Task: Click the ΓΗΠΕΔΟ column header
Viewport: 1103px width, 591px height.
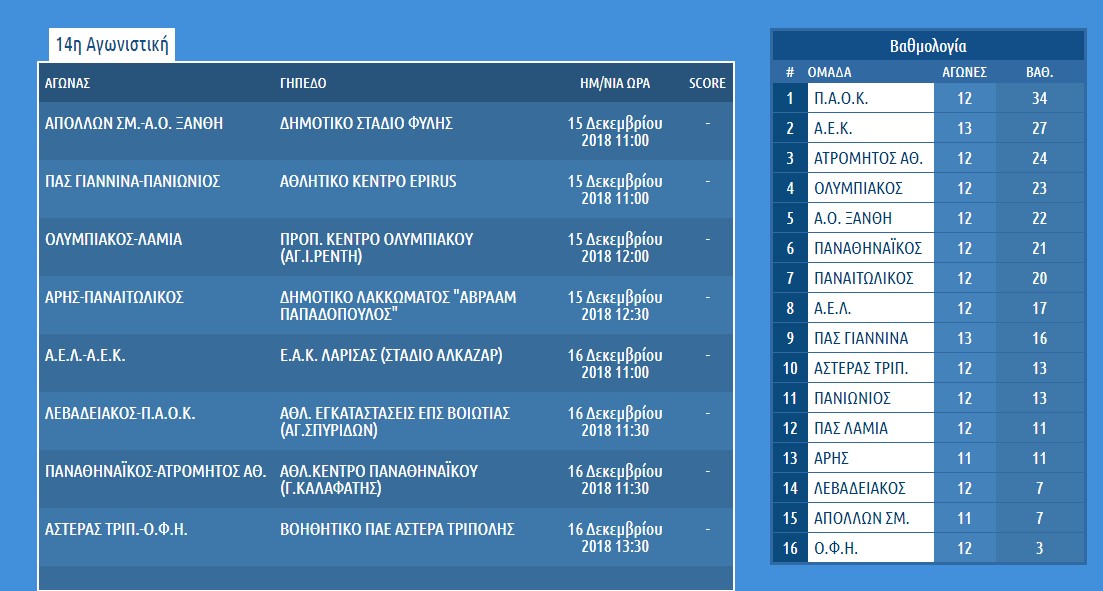Action: point(303,83)
